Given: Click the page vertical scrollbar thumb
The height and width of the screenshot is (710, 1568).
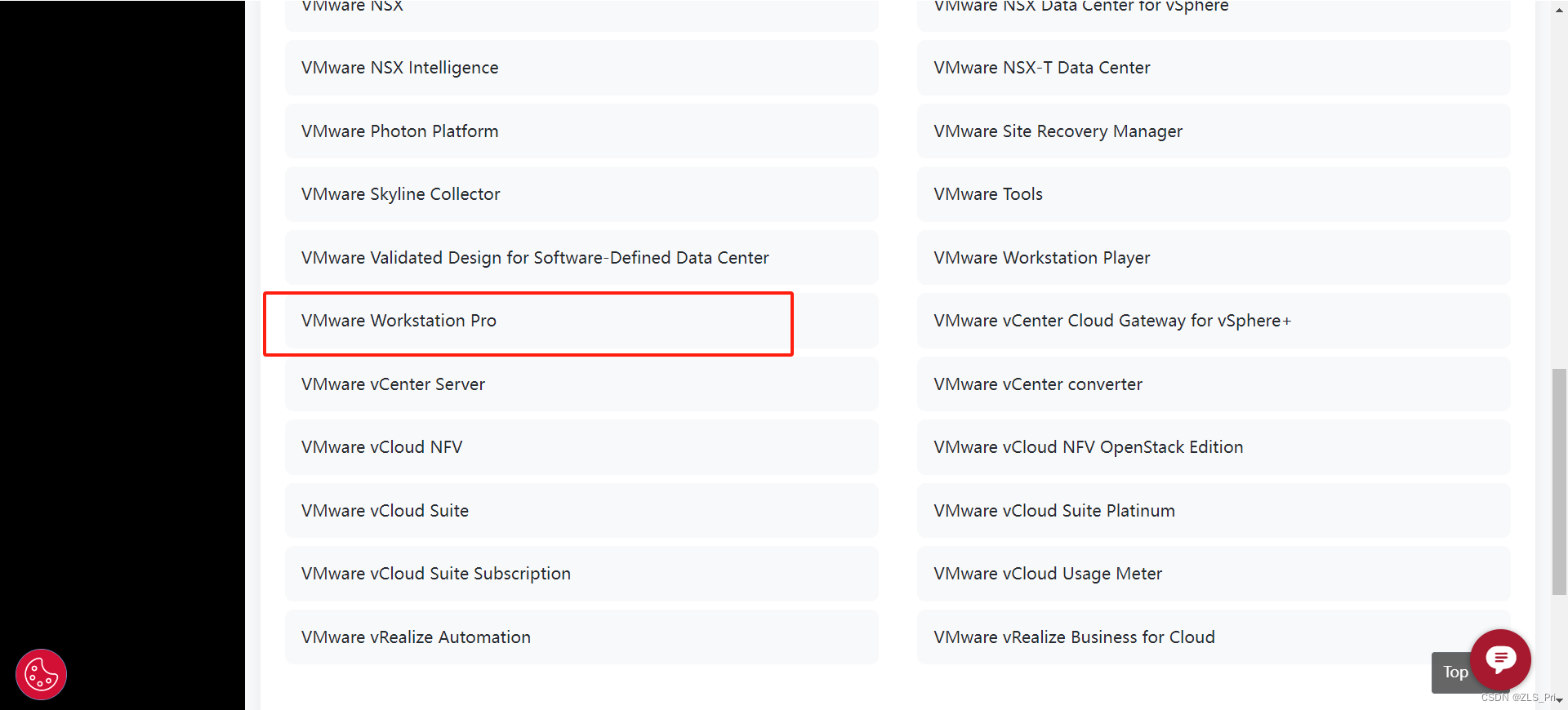Looking at the screenshot, I should [1559, 482].
